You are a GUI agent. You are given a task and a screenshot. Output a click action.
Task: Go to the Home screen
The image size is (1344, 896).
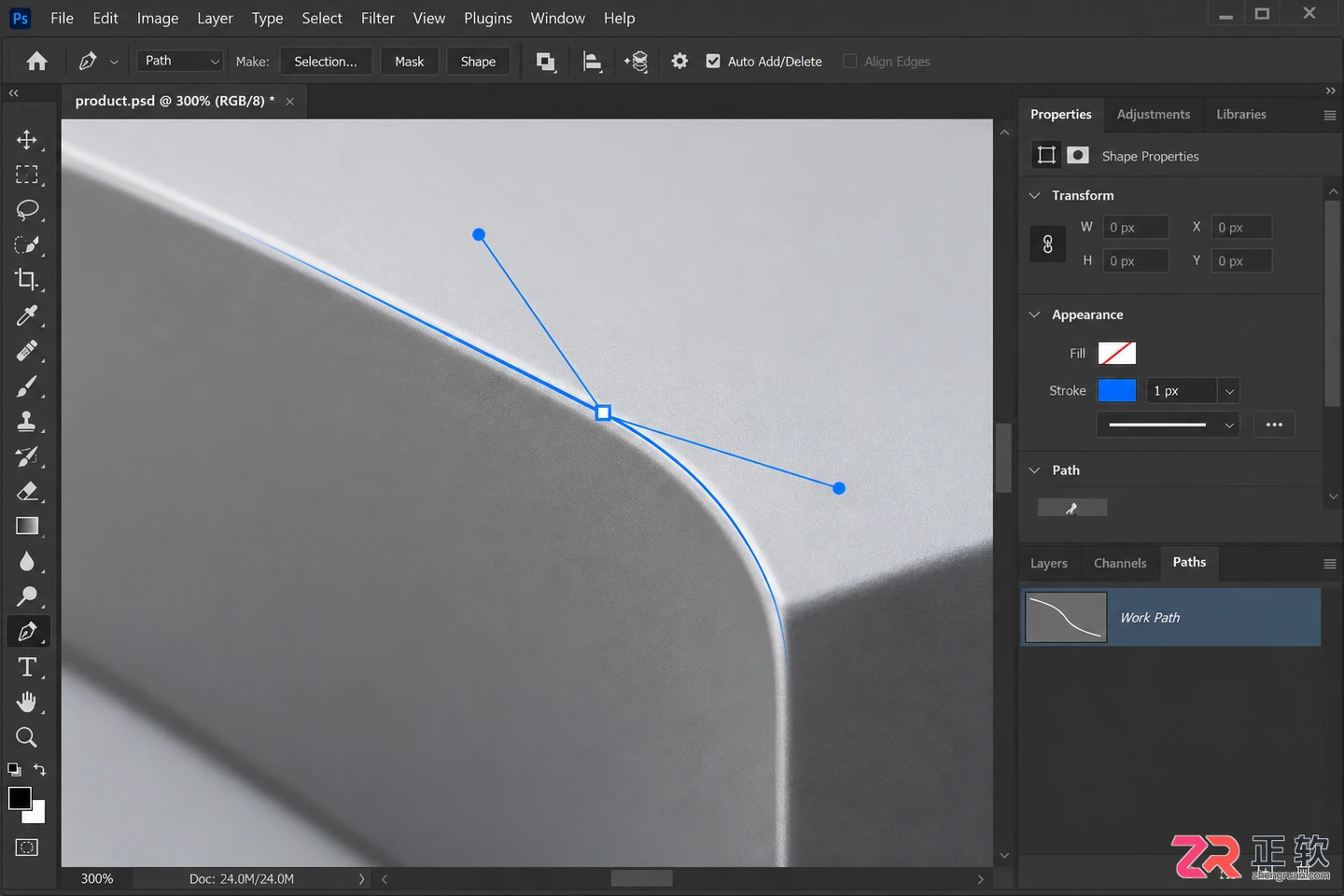[x=37, y=62]
